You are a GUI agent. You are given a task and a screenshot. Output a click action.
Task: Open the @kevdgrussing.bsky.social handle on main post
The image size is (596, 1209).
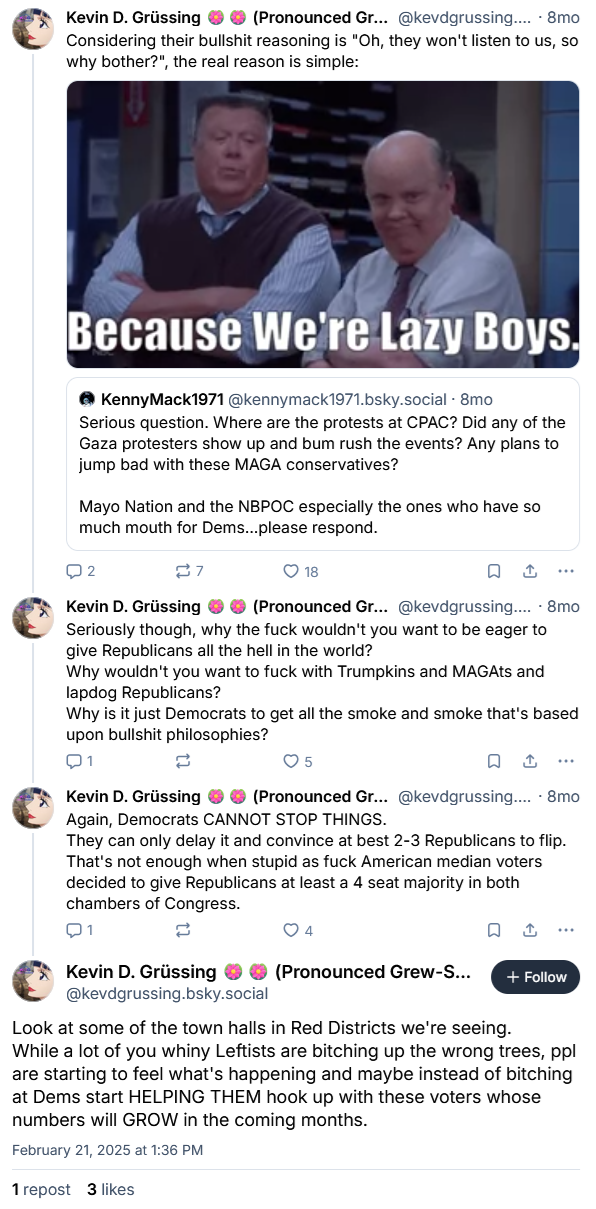point(167,994)
